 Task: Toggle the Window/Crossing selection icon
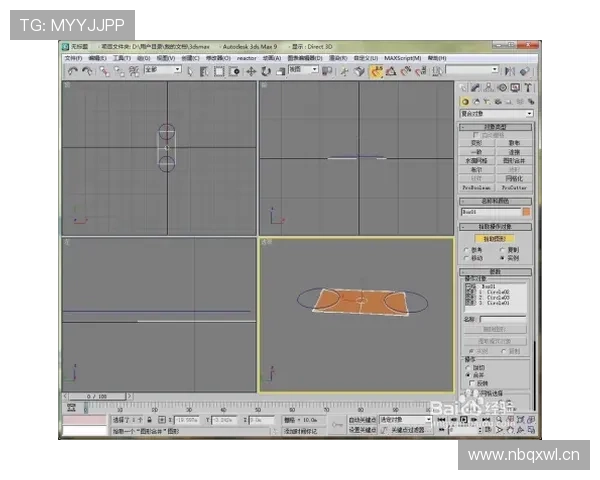(x=234, y=71)
